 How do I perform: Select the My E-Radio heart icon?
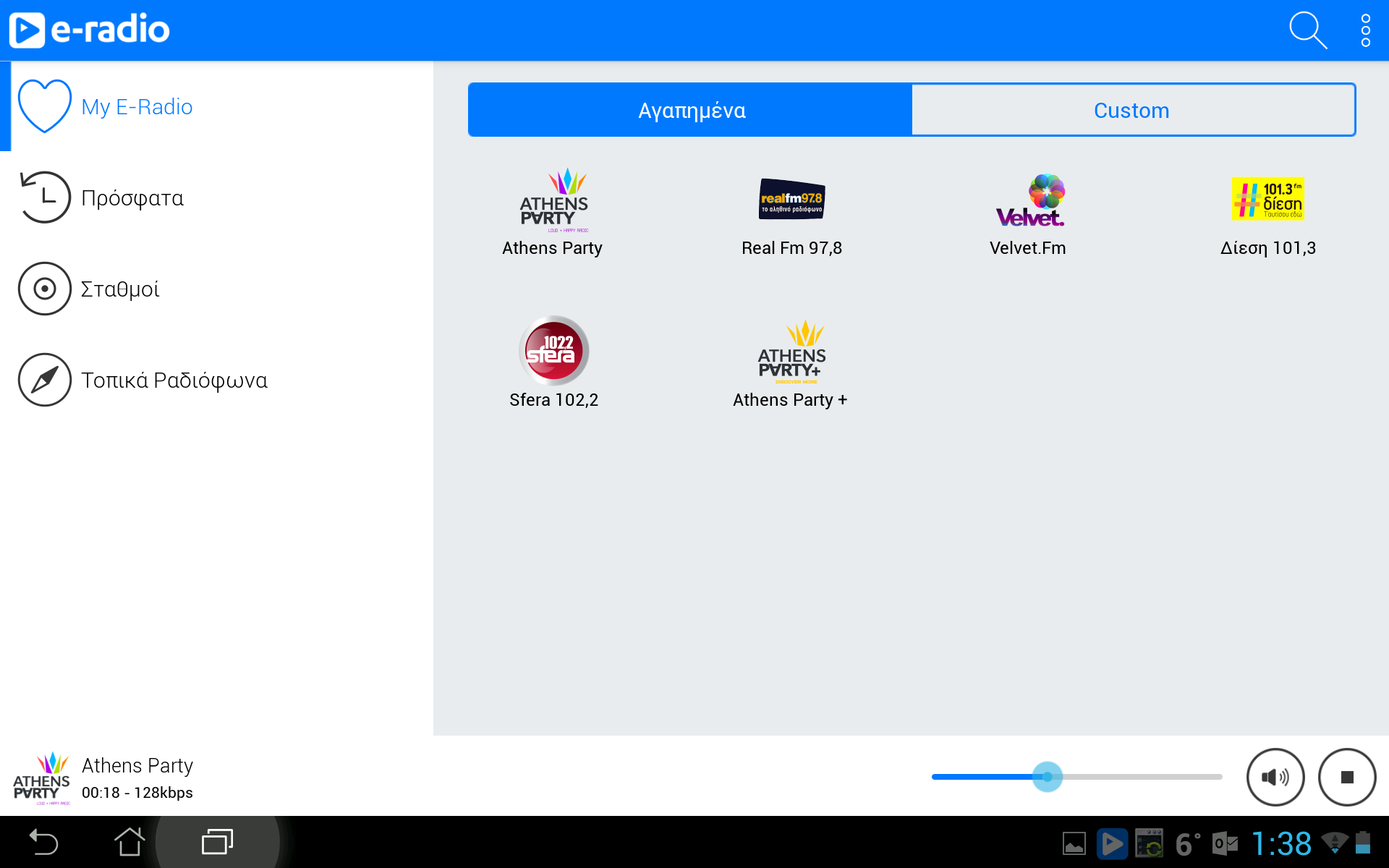(44, 106)
